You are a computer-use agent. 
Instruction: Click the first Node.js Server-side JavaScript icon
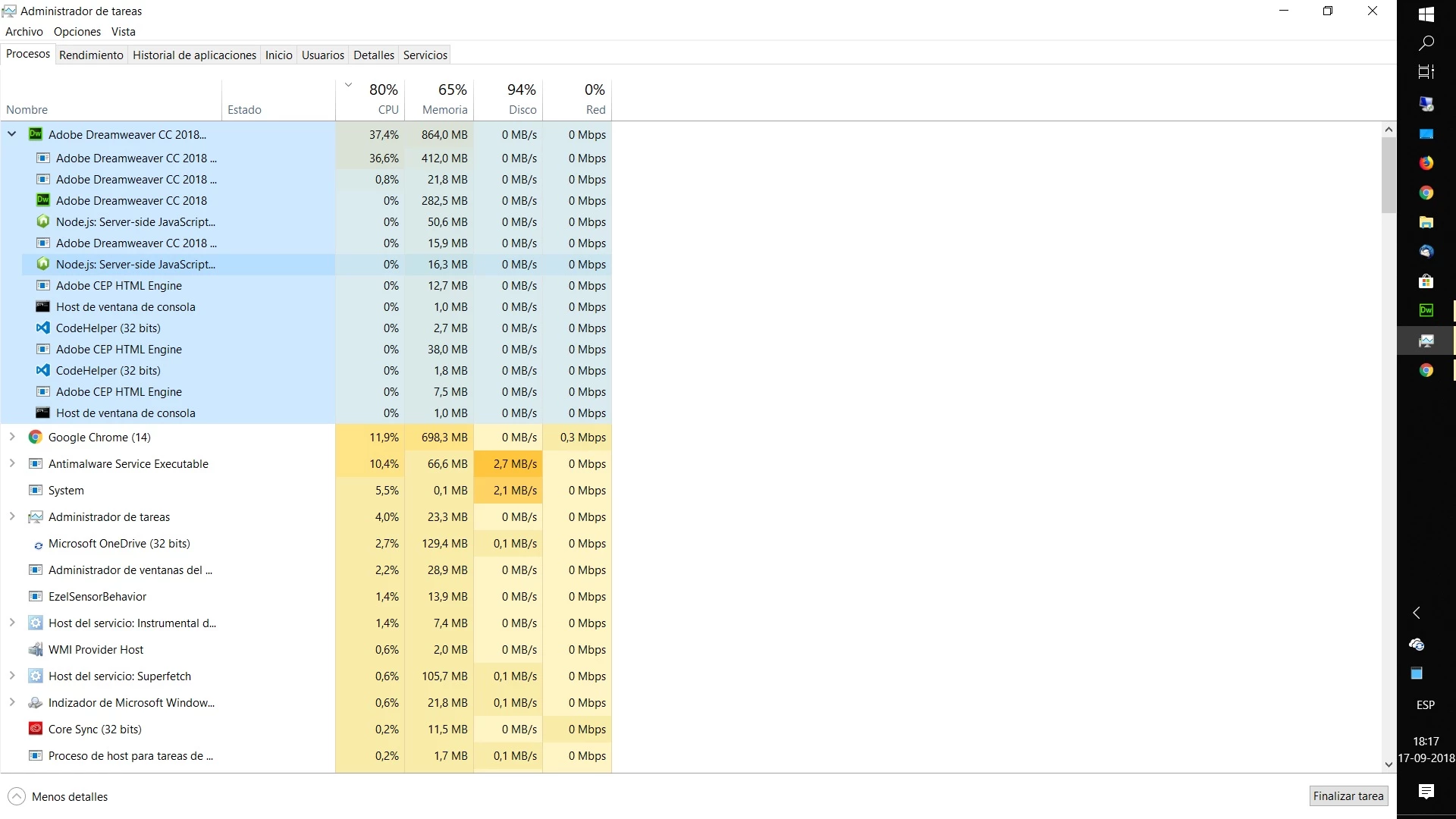coord(43,222)
